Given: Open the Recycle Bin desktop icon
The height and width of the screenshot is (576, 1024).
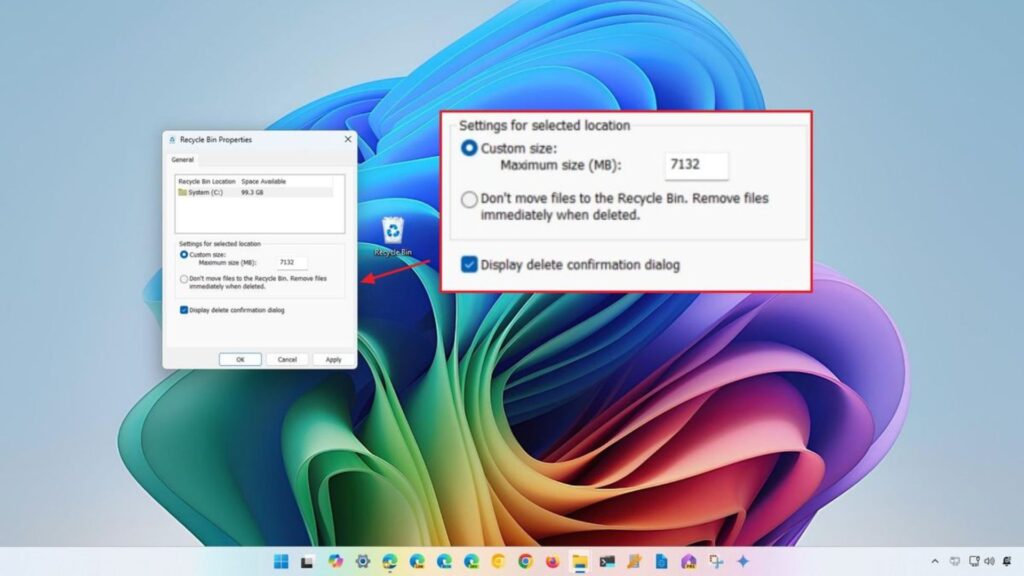Looking at the screenshot, I should coord(393,232).
